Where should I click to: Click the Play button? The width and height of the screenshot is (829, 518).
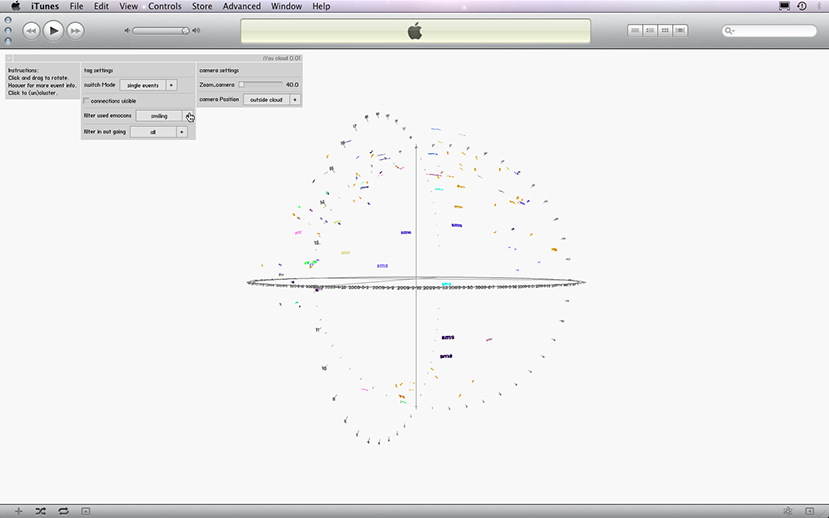tap(53, 31)
